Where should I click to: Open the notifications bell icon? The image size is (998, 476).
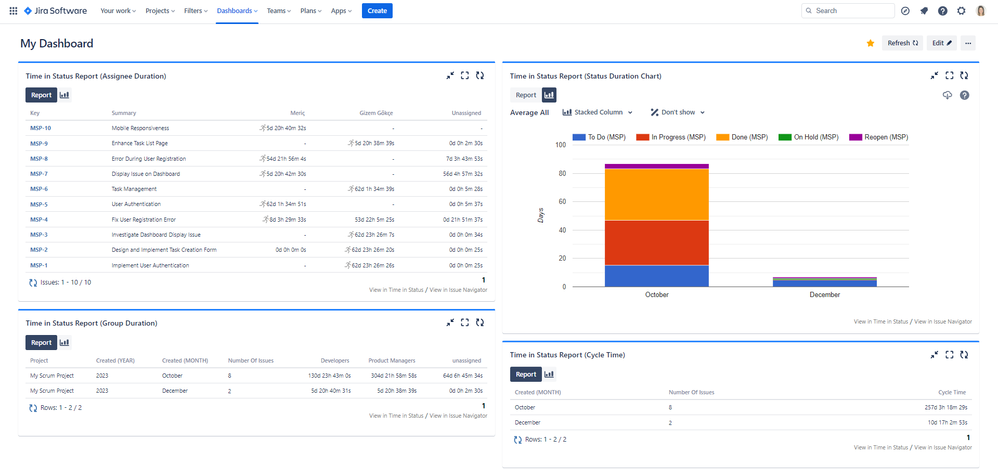[x=924, y=11]
